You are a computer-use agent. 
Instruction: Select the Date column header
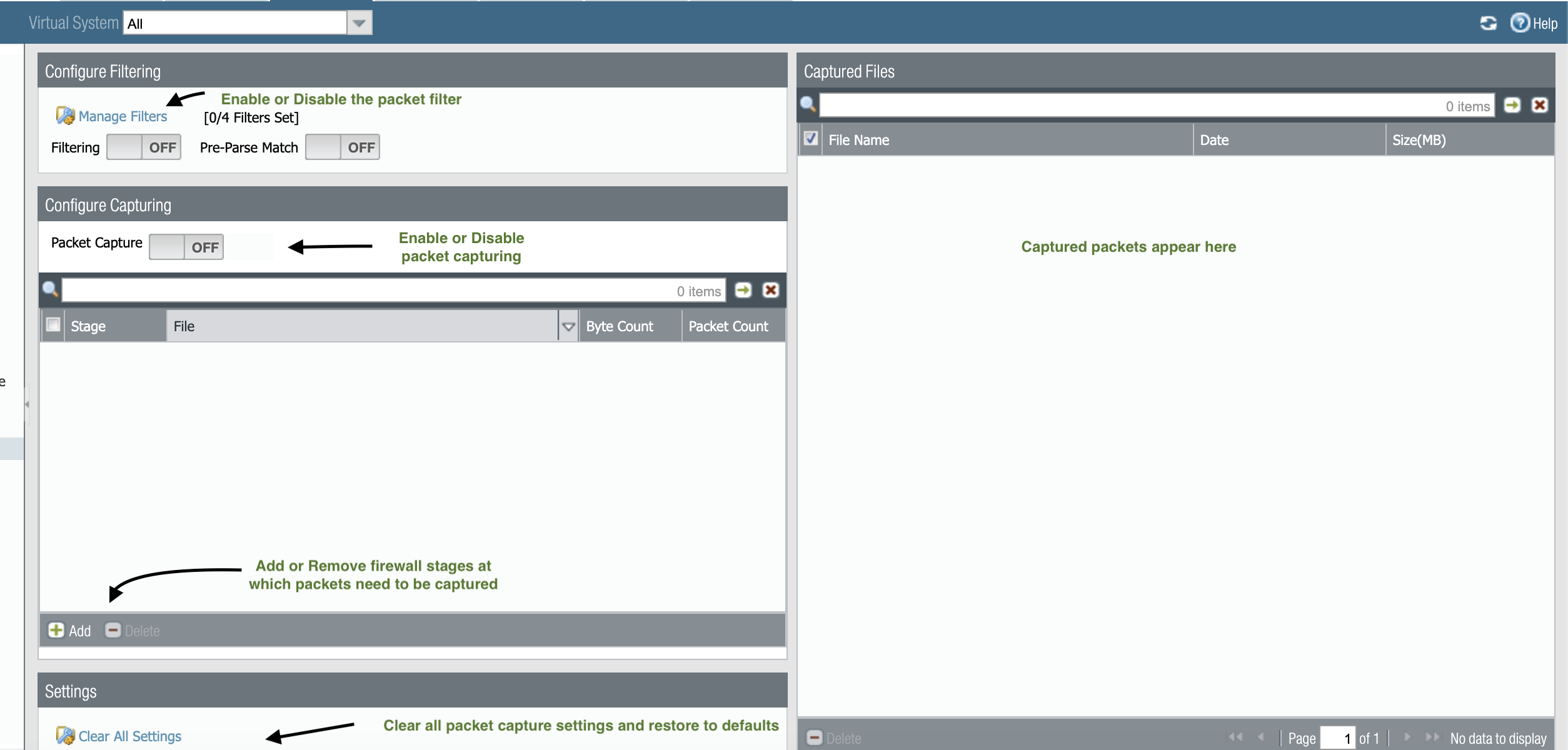pos(1215,139)
